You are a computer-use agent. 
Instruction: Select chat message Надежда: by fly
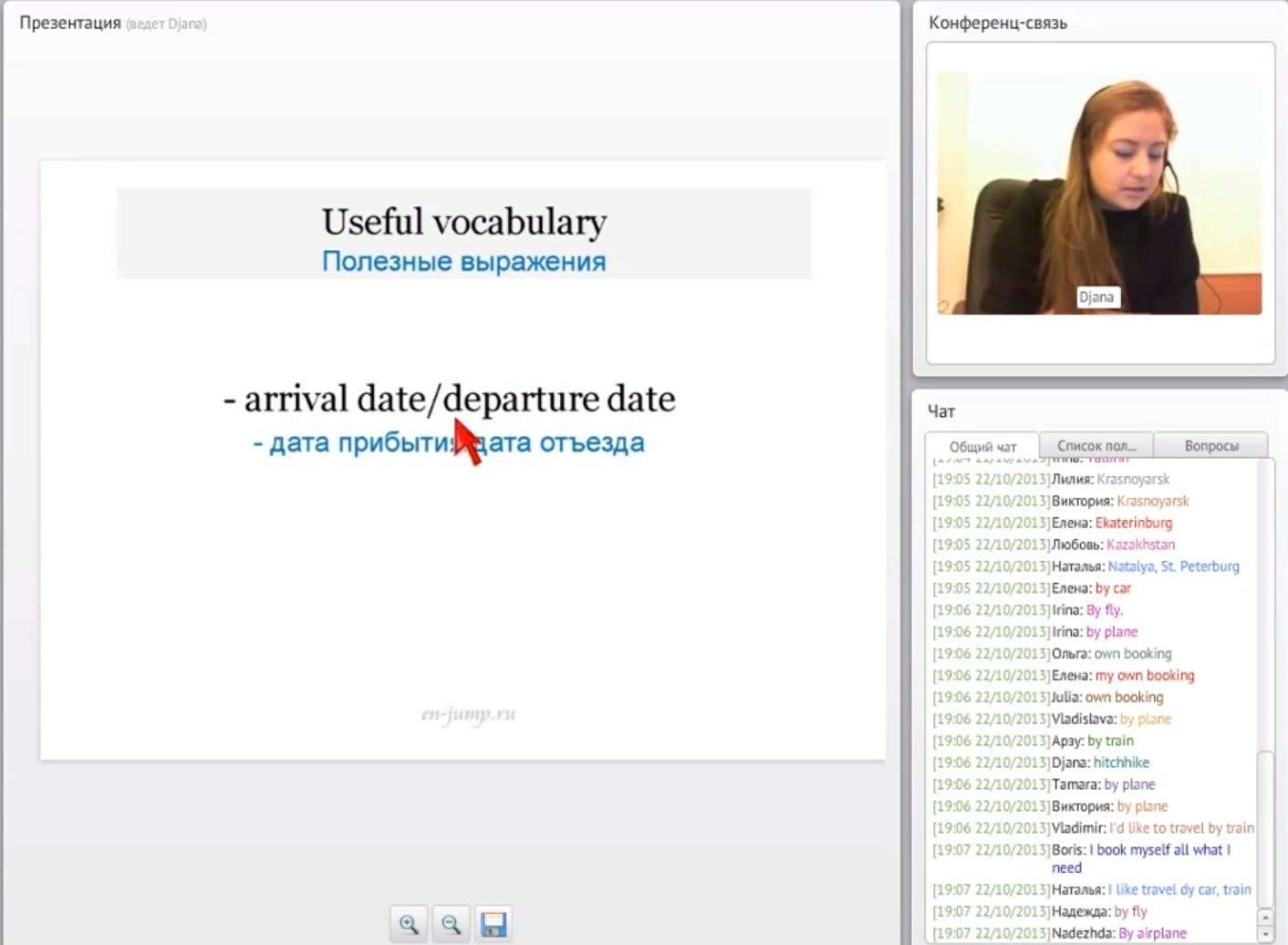(x=1040, y=912)
